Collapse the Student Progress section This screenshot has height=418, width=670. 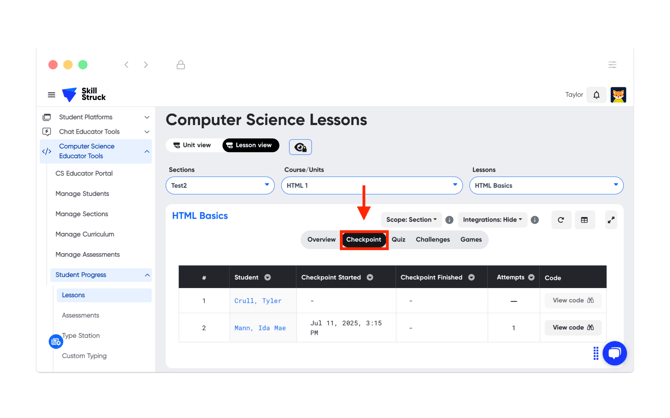(147, 275)
